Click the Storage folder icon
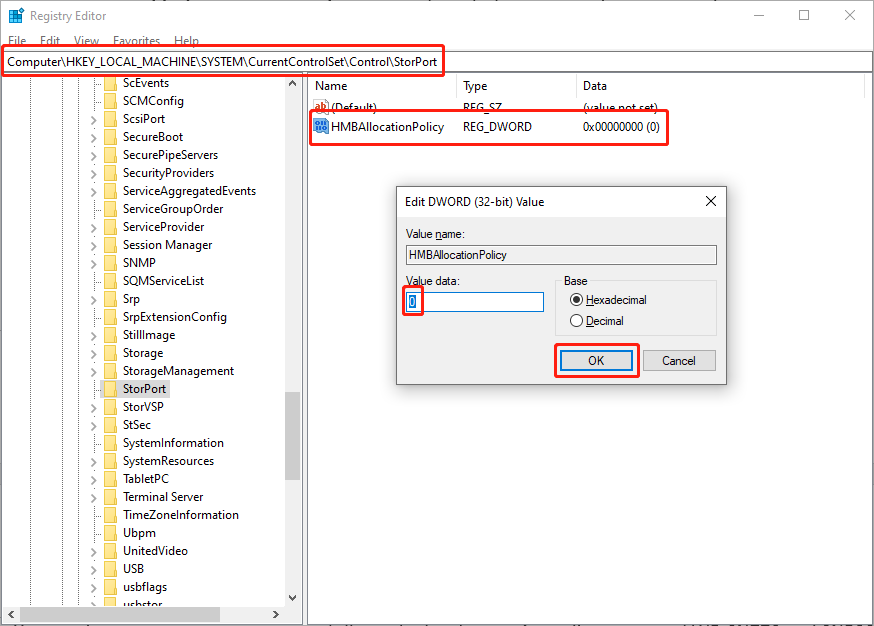The height and width of the screenshot is (626, 874). point(111,353)
